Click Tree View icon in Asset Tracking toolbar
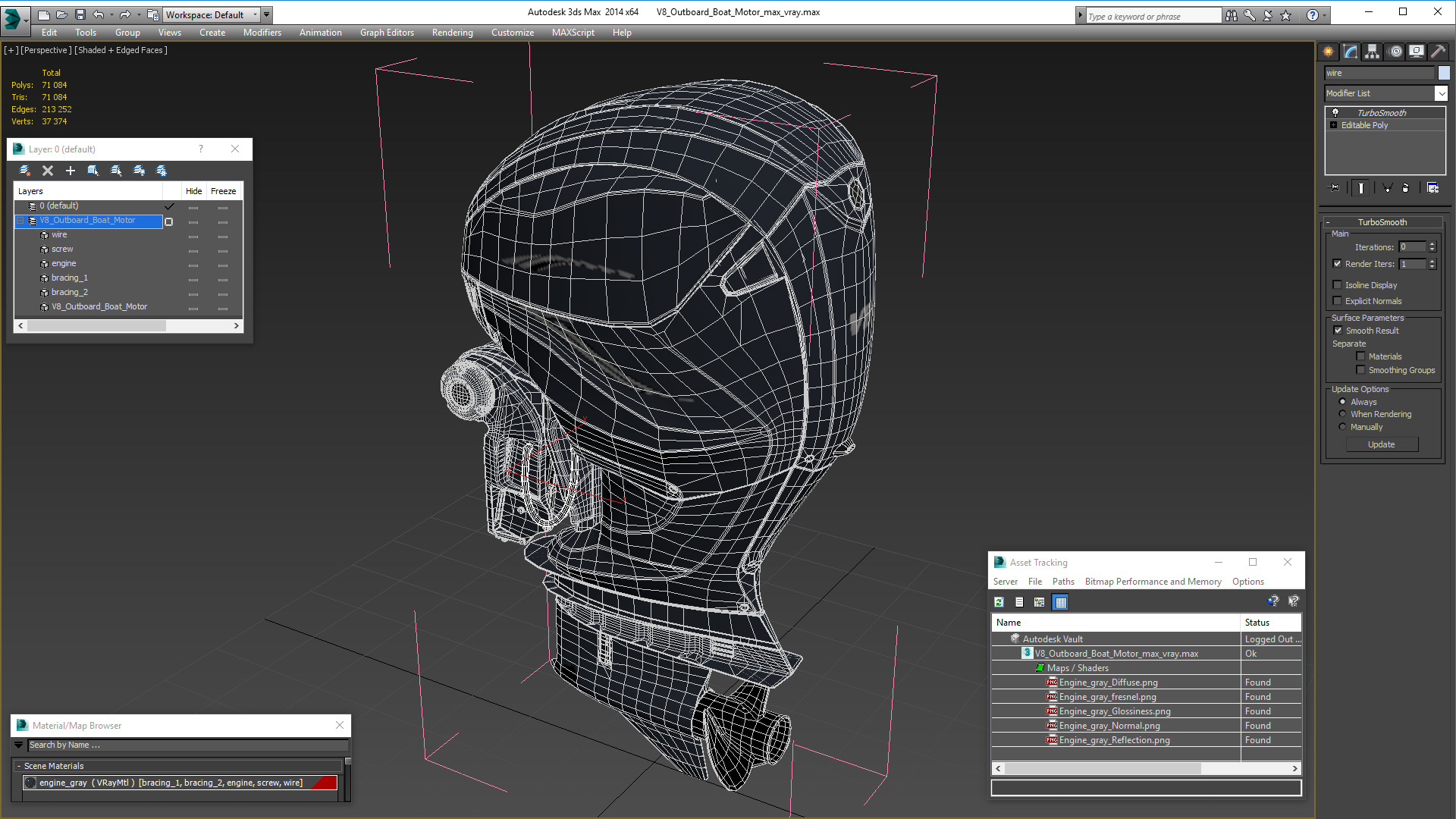Screen dimensions: 1456x819 click(1040, 601)
